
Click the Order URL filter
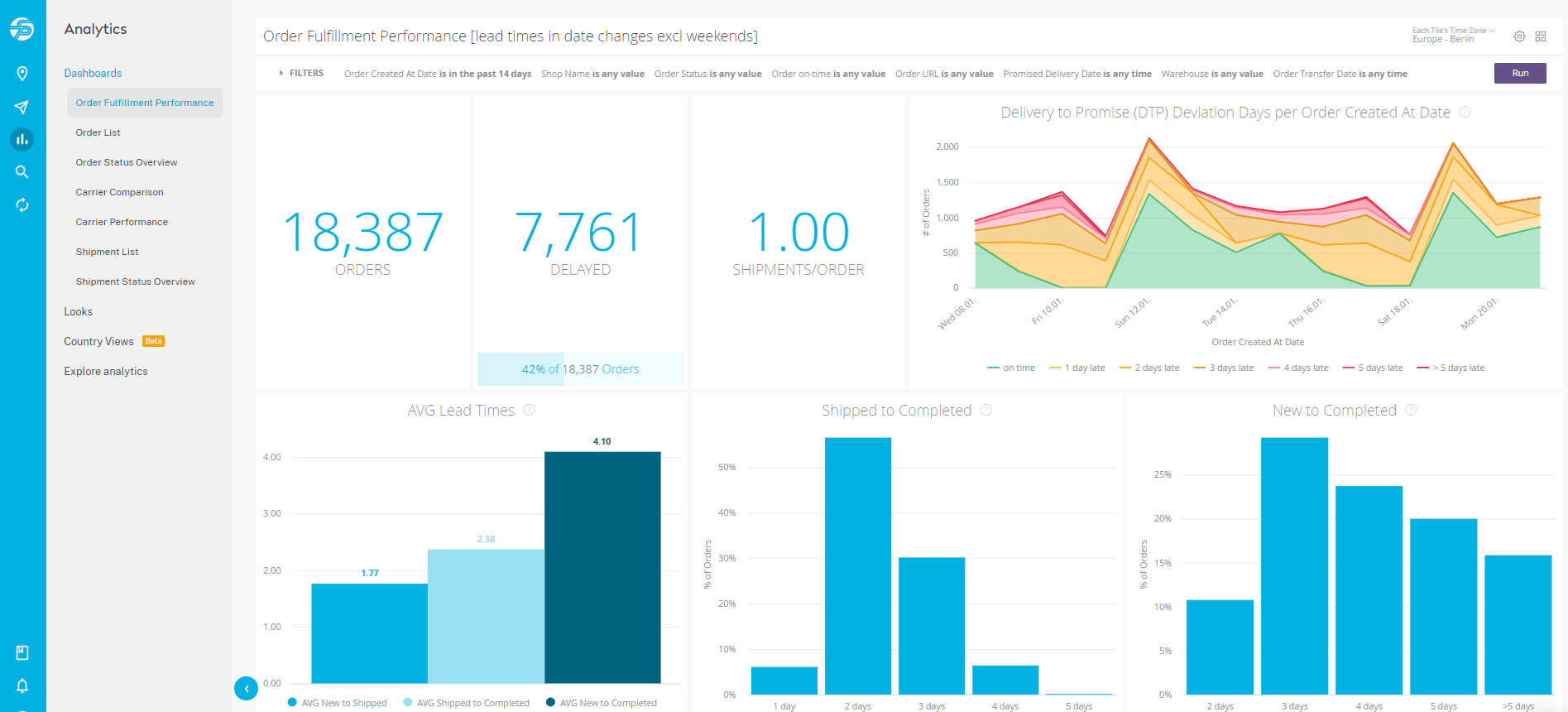coord(944,74)
